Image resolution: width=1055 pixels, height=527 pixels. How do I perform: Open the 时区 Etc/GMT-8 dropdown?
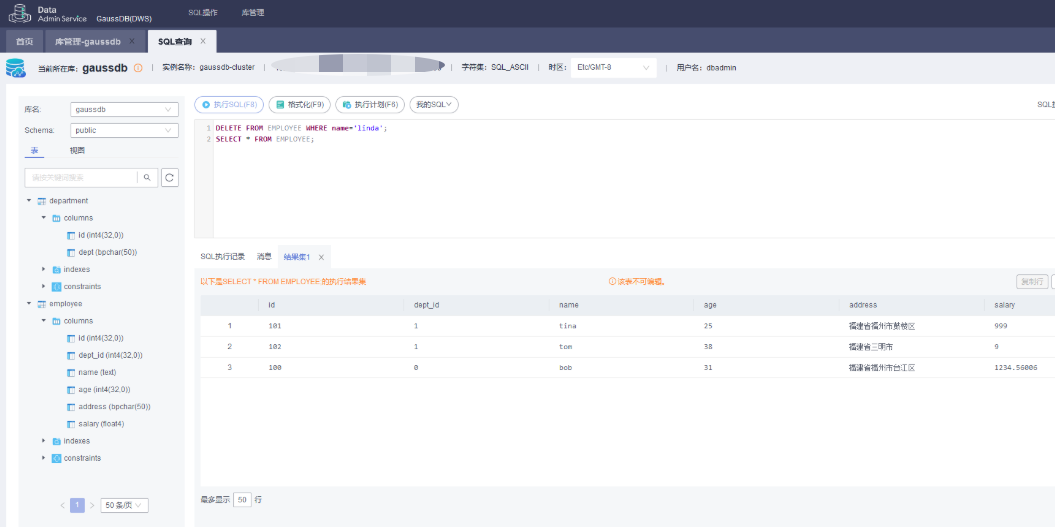614,68
